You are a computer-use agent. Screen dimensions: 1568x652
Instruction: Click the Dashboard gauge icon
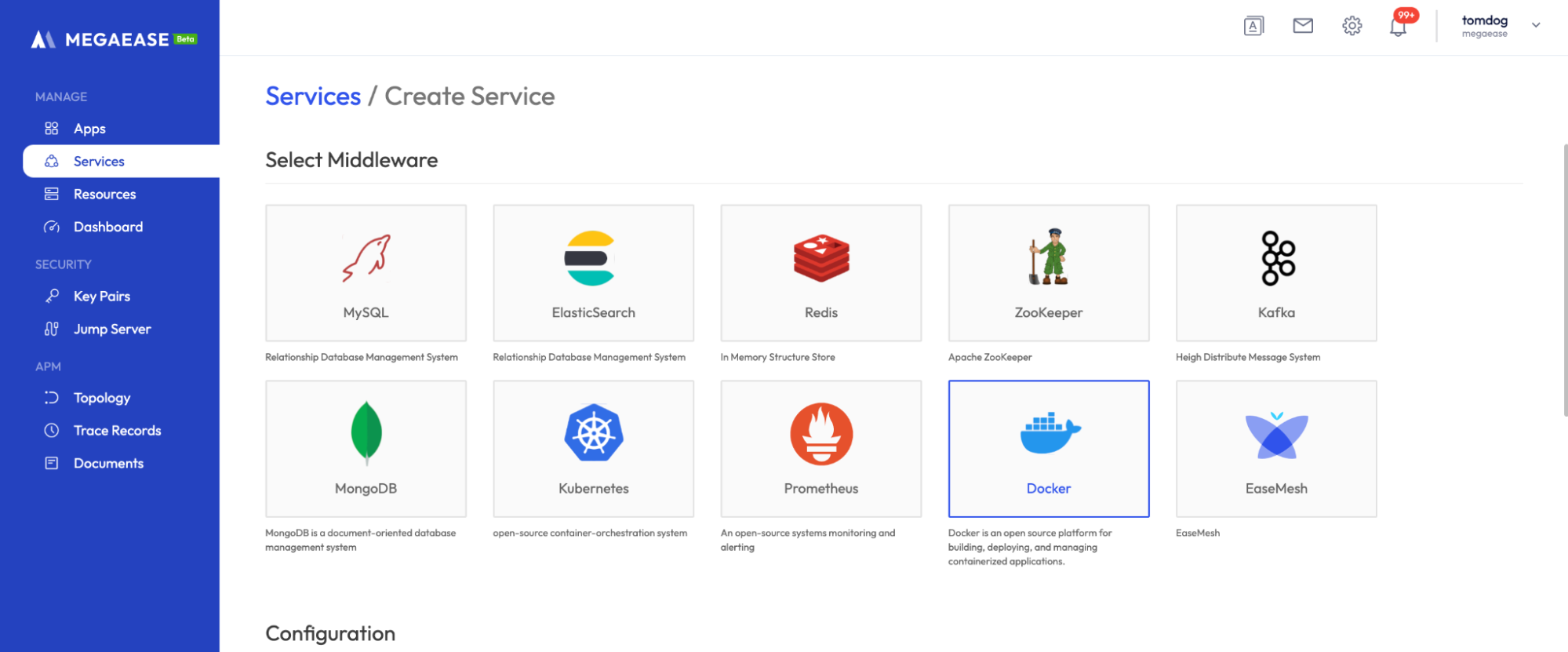click(52, 227)
